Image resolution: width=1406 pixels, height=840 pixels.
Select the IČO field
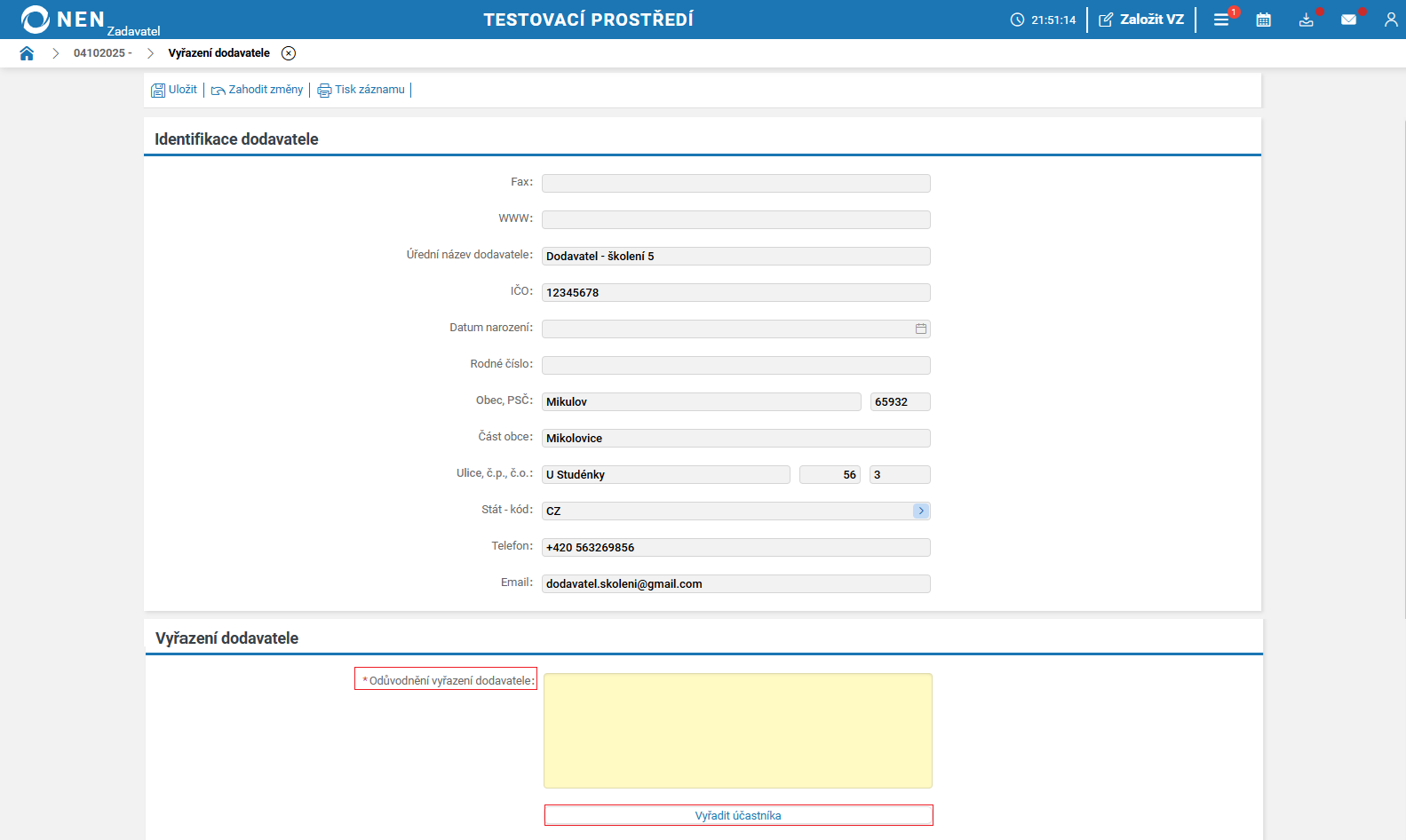point(735,292)
